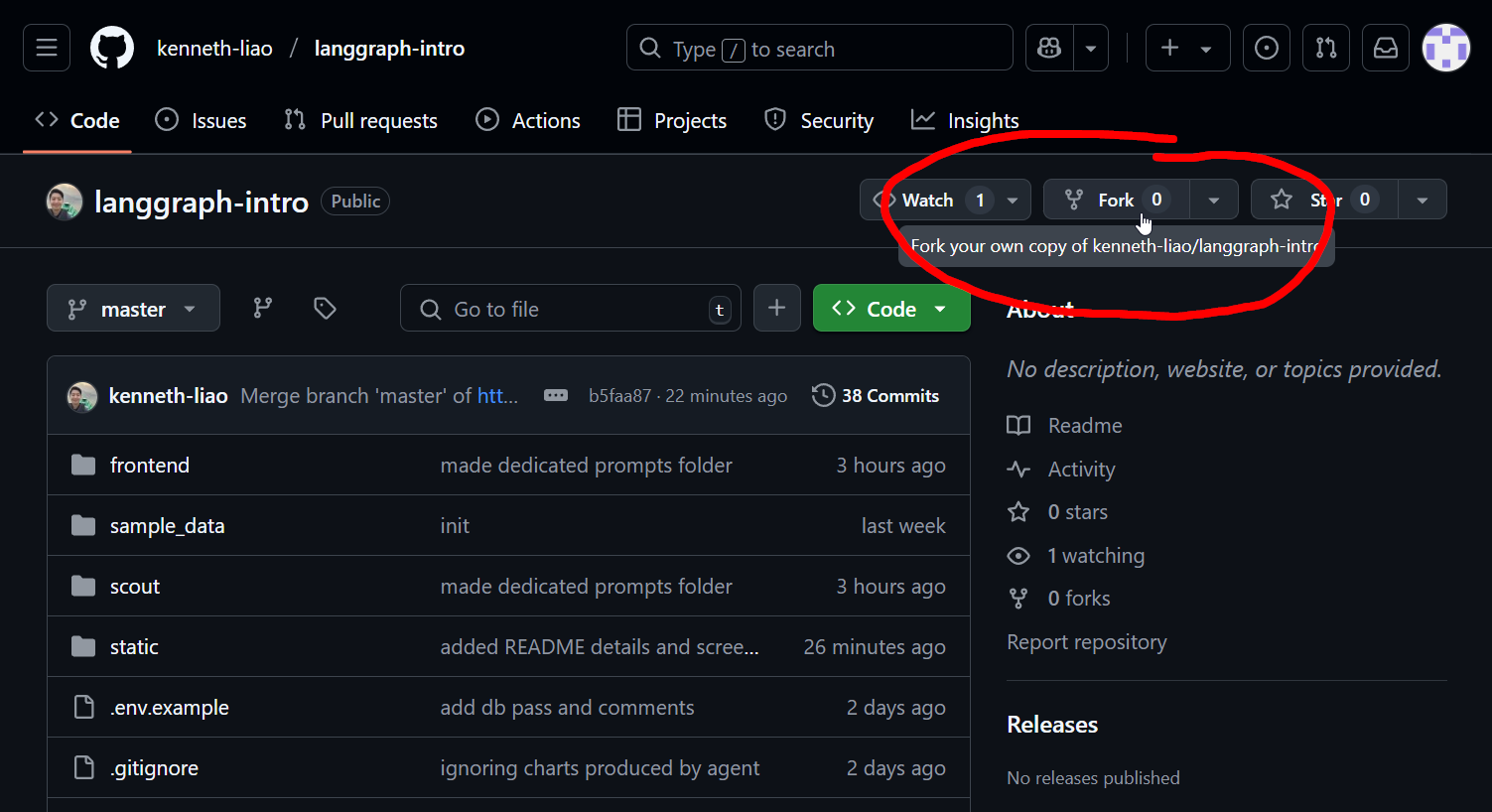The height and width of the screenshot is (812, 1492).
Task: Open the sample_data folder
Action: (x=167, y=526)
